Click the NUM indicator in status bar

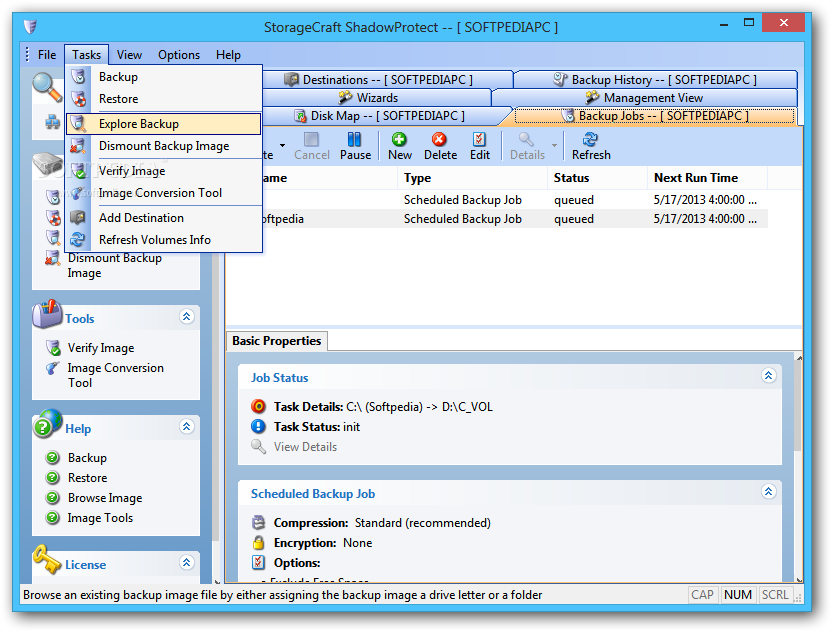click(738, 595)
